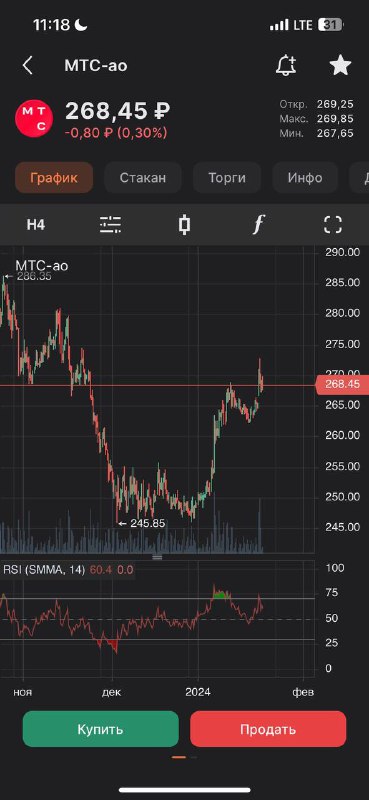Go back using the arrow icon

tap(28, 66)
